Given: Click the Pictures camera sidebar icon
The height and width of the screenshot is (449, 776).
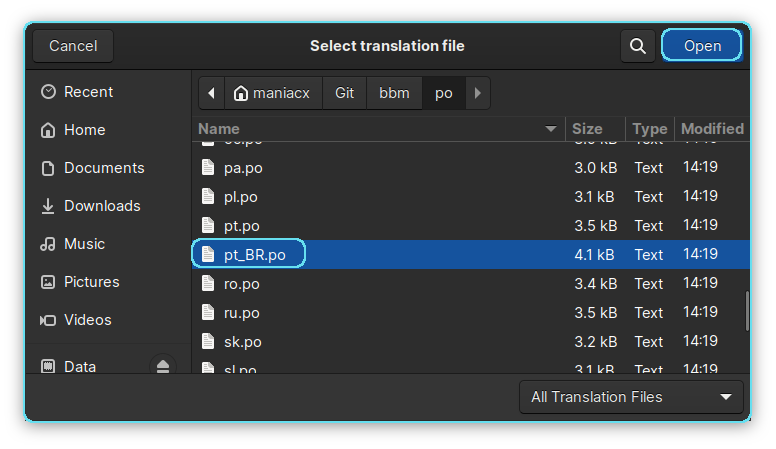Looking at the screenshot, I should coord(48,282).
